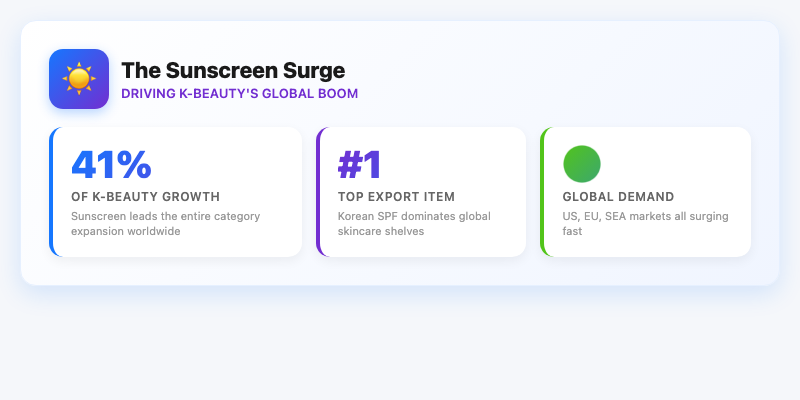Image resolution: width=800 pixels, height=400 pixels.
Task: Select the Top Export Item label
Action: (396, 197)
